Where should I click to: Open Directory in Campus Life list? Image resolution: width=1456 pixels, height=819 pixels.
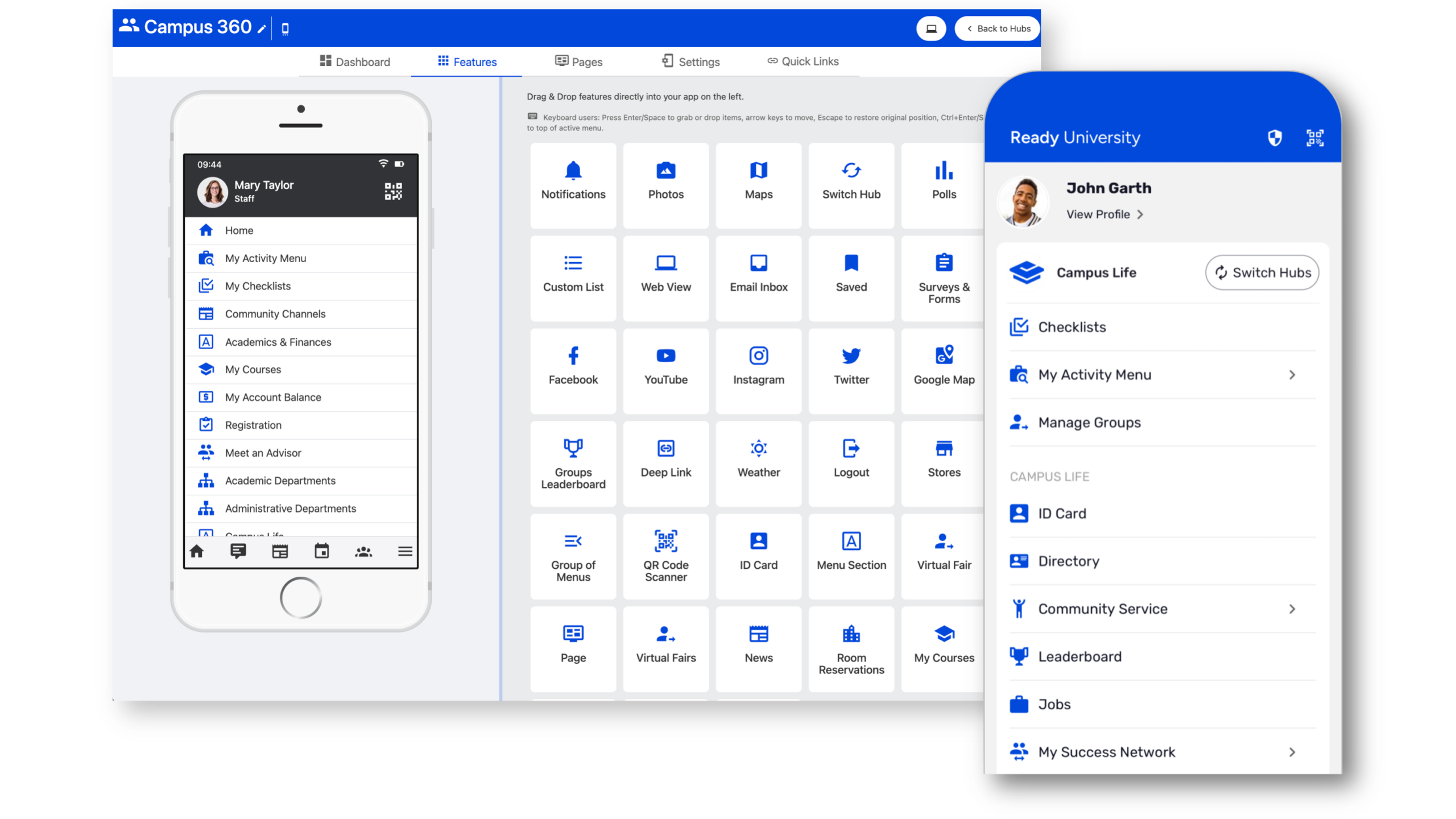(x=1161, y=561)
